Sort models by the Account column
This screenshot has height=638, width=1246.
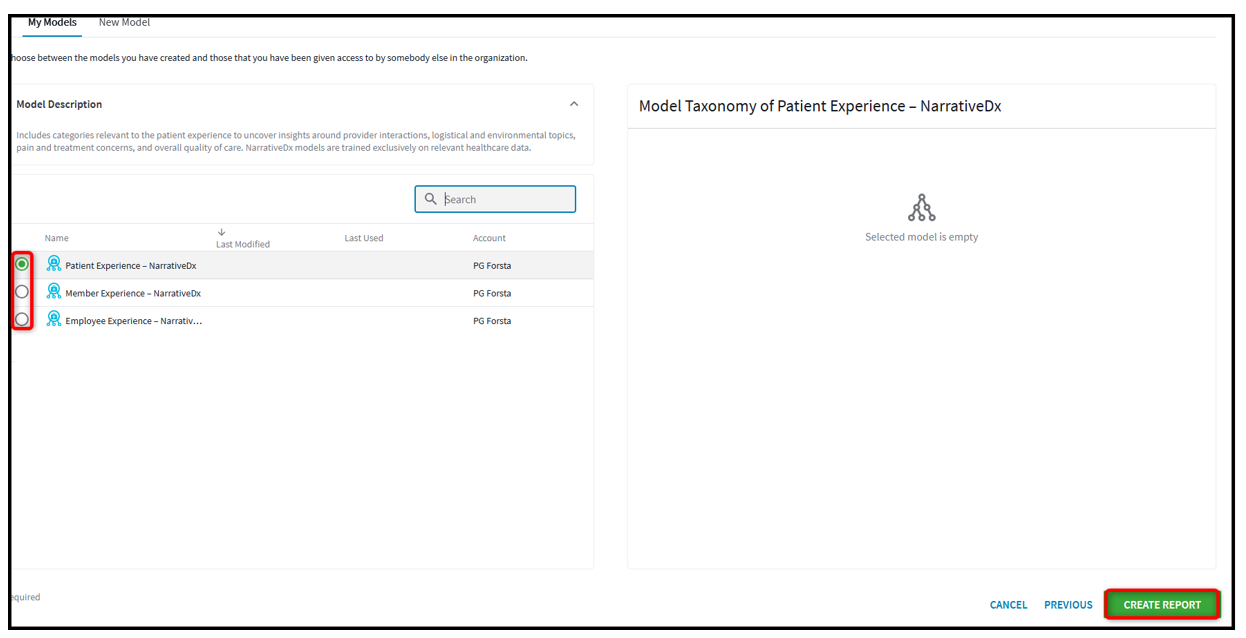[489, 237]
